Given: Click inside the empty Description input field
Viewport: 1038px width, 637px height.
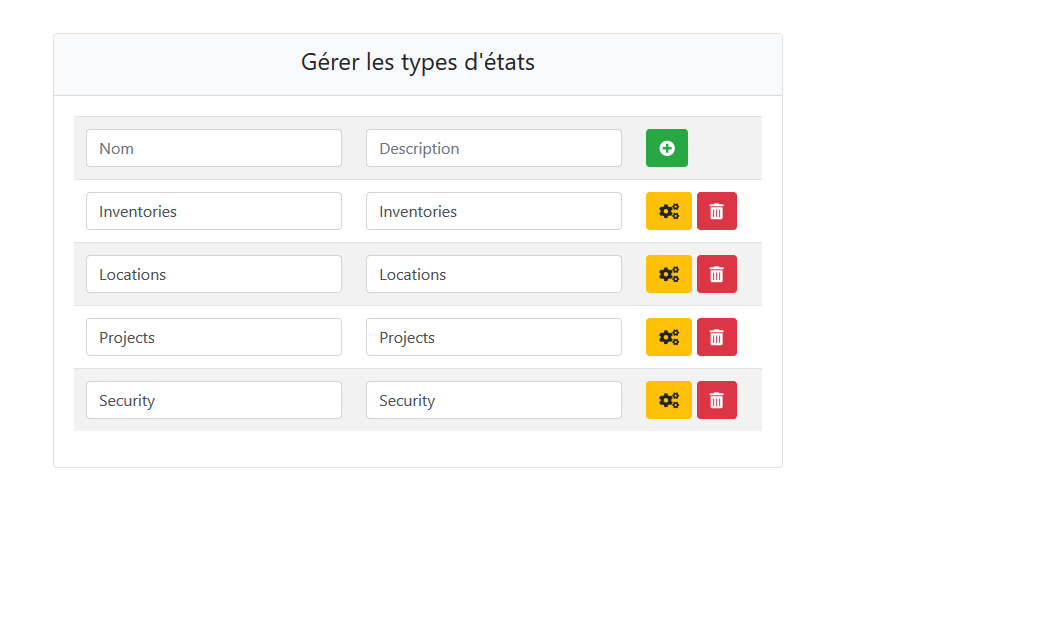Looking at the screenshot, I should tap(493, 147).
